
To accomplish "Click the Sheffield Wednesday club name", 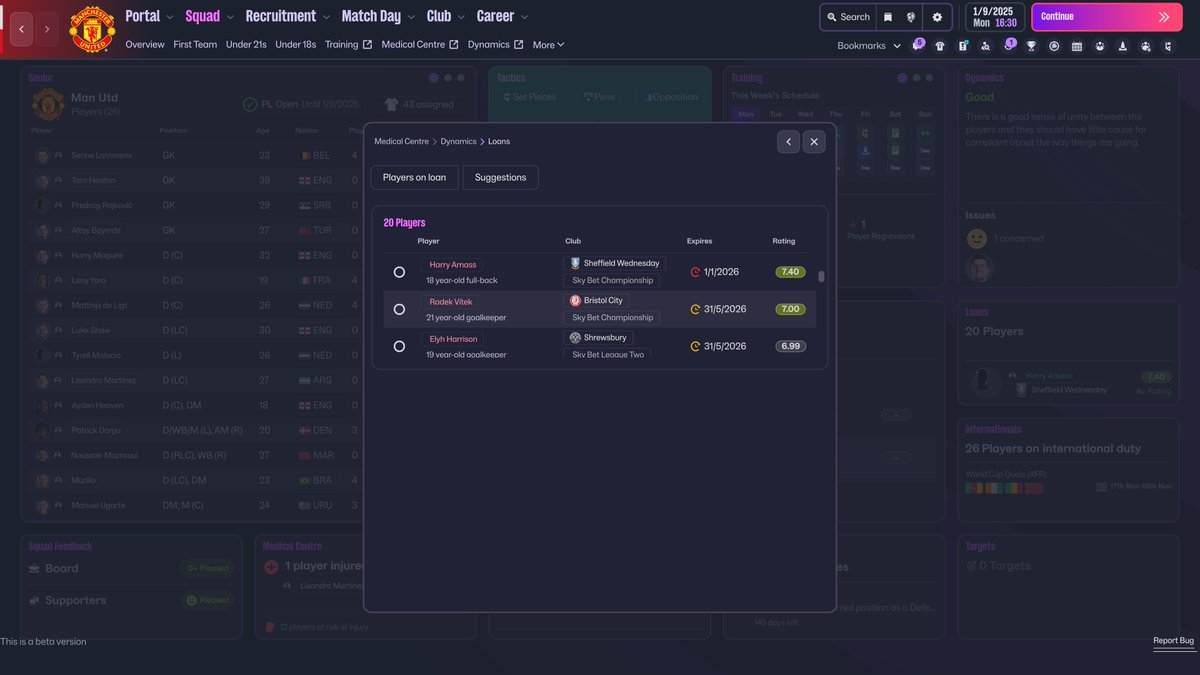I will pos(622,263).
